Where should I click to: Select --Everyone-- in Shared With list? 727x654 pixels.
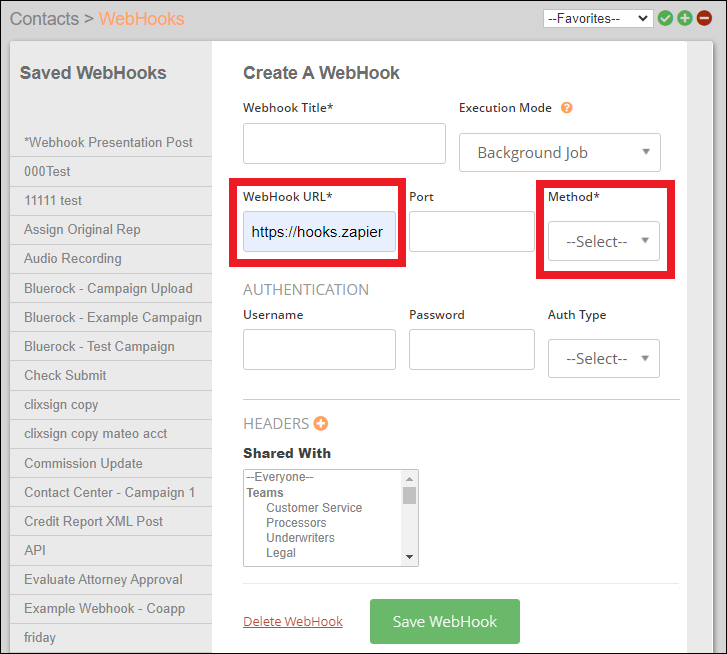(x=280, y=477)
